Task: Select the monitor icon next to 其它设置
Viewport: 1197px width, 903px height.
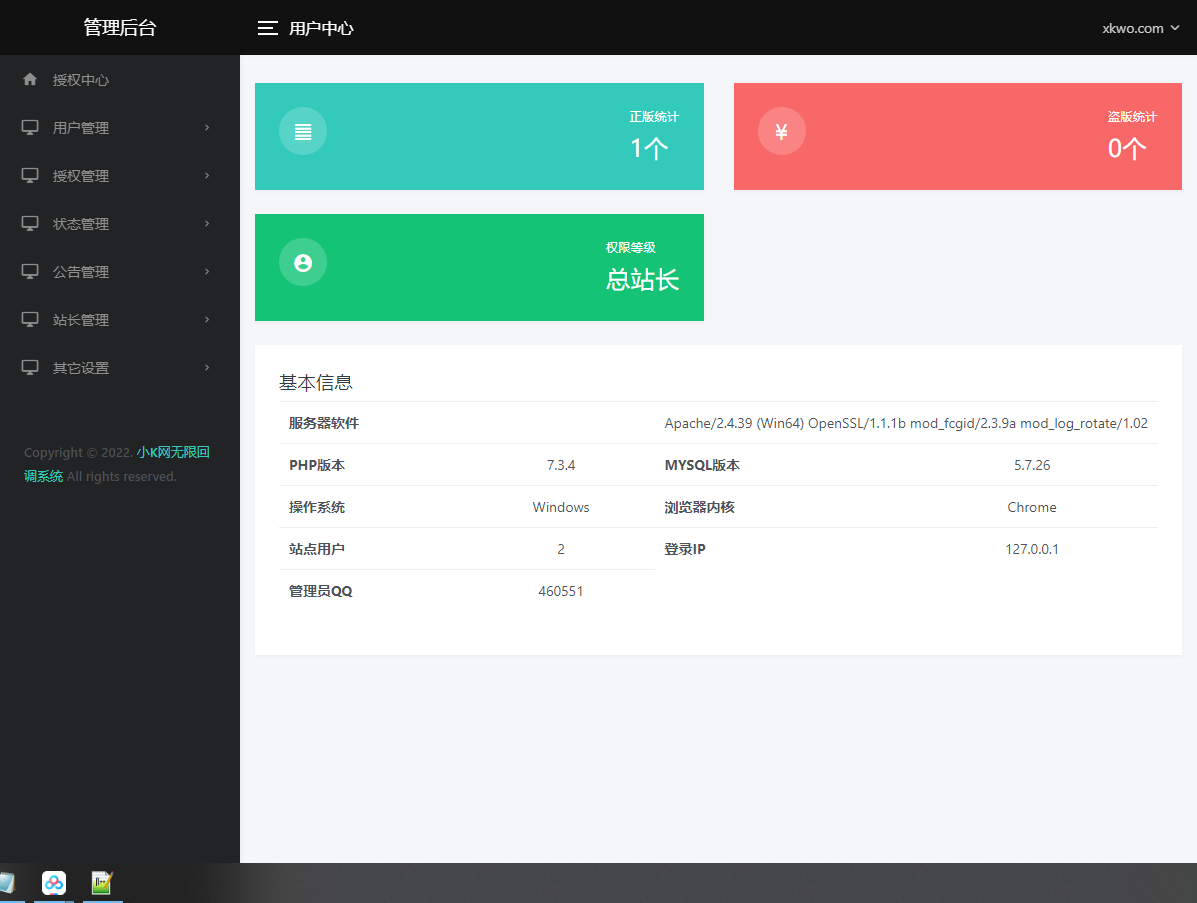Action: (29, 367)
